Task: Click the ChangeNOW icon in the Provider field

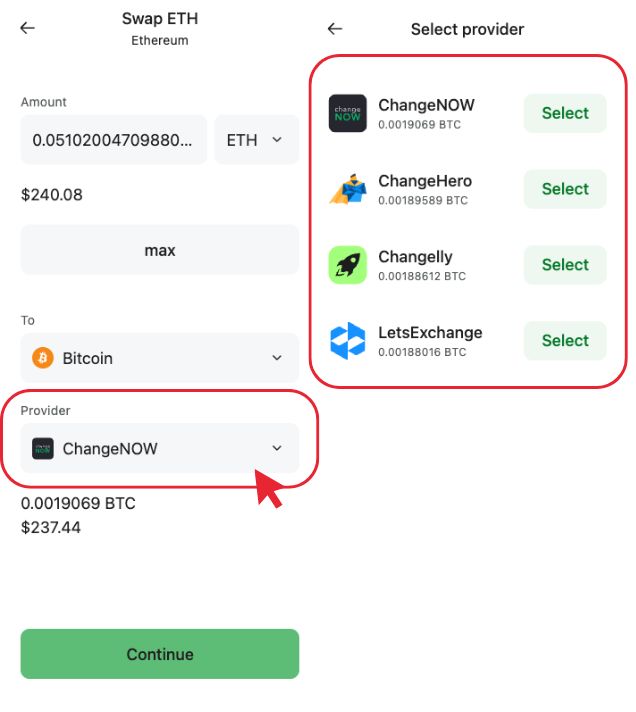Action: (x=43, y=449)
